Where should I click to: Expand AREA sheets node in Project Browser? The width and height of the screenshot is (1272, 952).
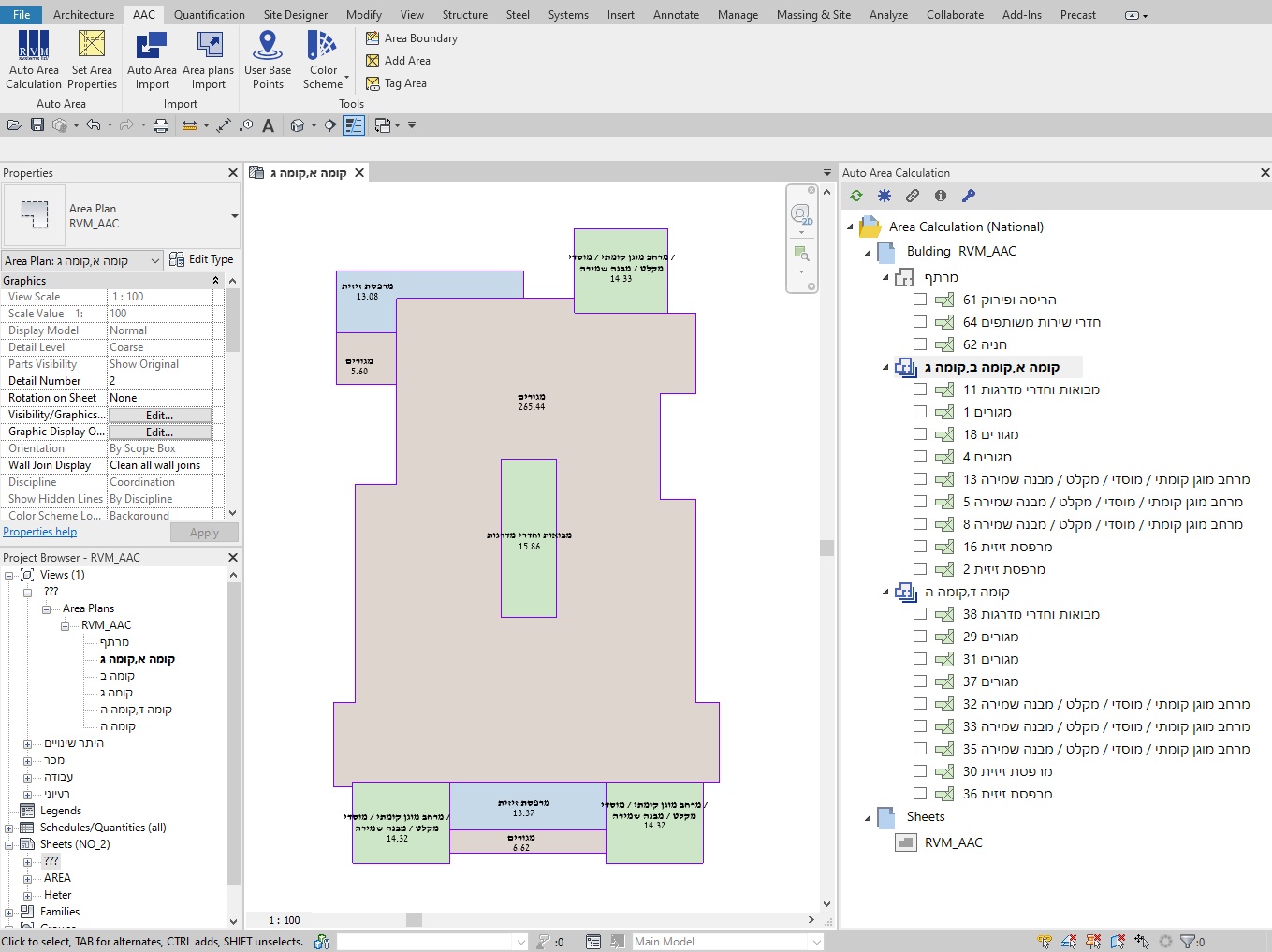click(28, 878)
